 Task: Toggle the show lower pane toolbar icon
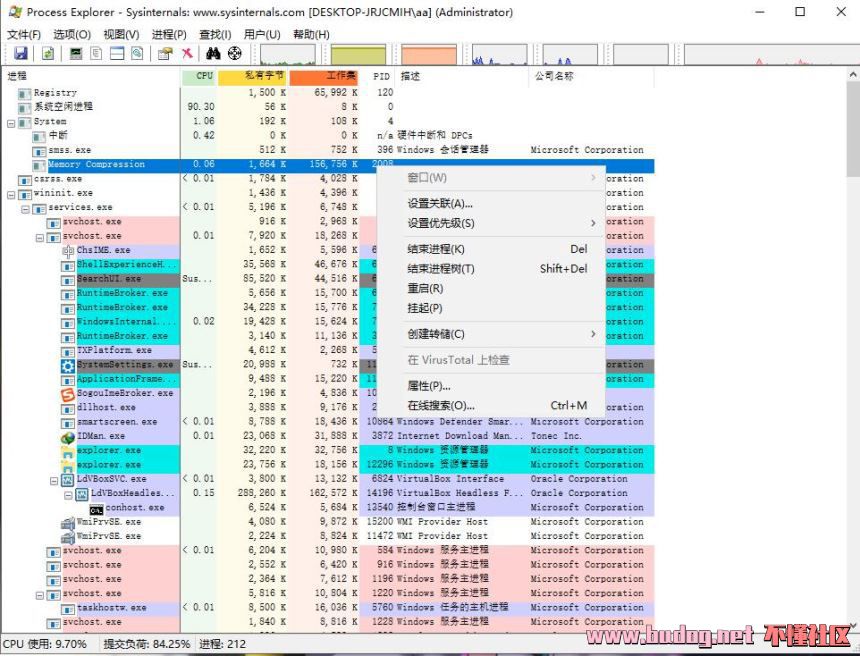tap(117, 53)
